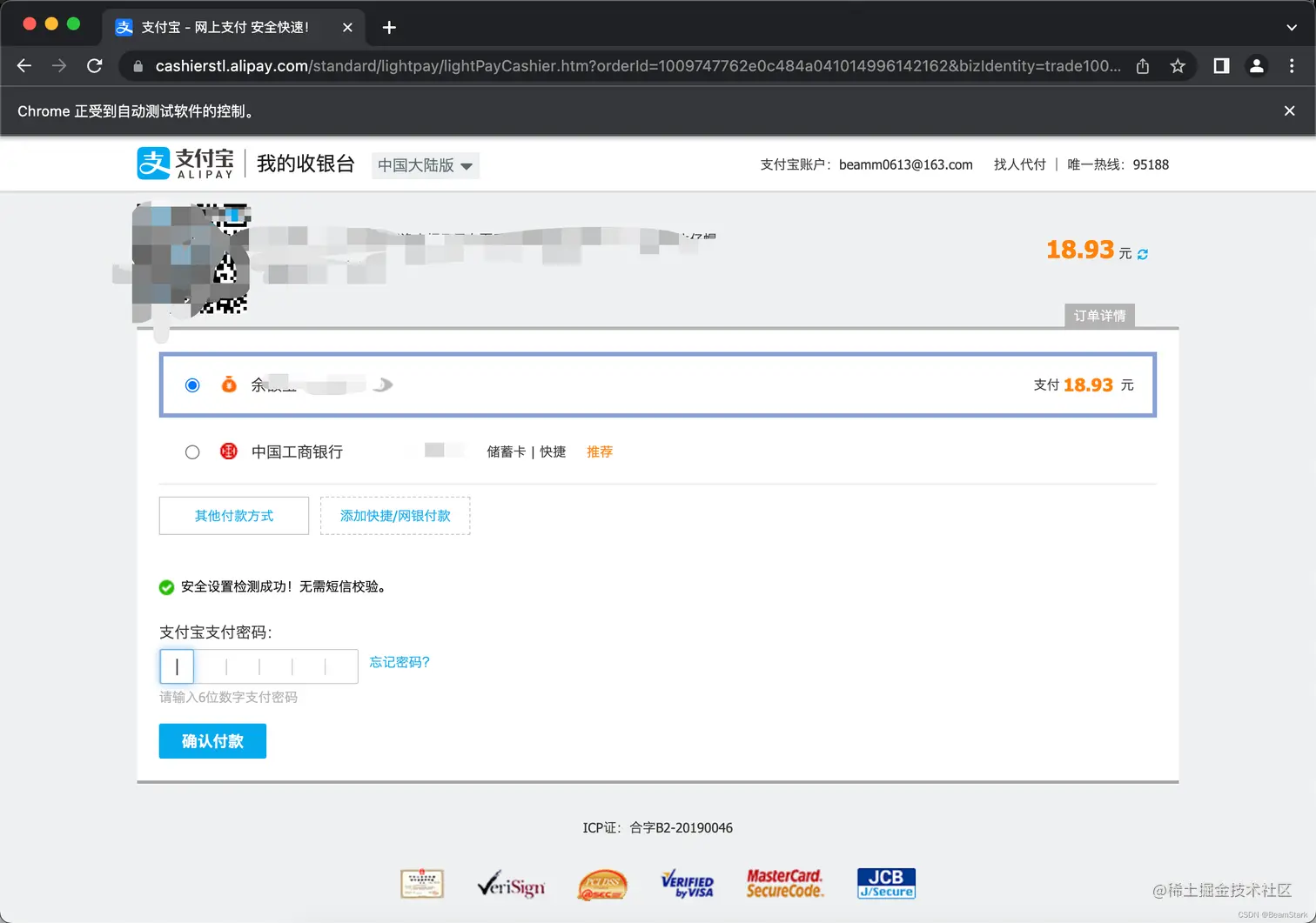Select the 余额 payment radio button
This screenshot has height=923, width=1316.
pos(192,385)
